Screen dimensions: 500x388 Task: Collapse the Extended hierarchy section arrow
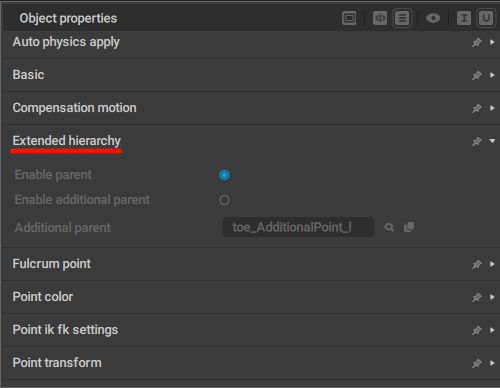pyautogui.click(x=492, y=141)
